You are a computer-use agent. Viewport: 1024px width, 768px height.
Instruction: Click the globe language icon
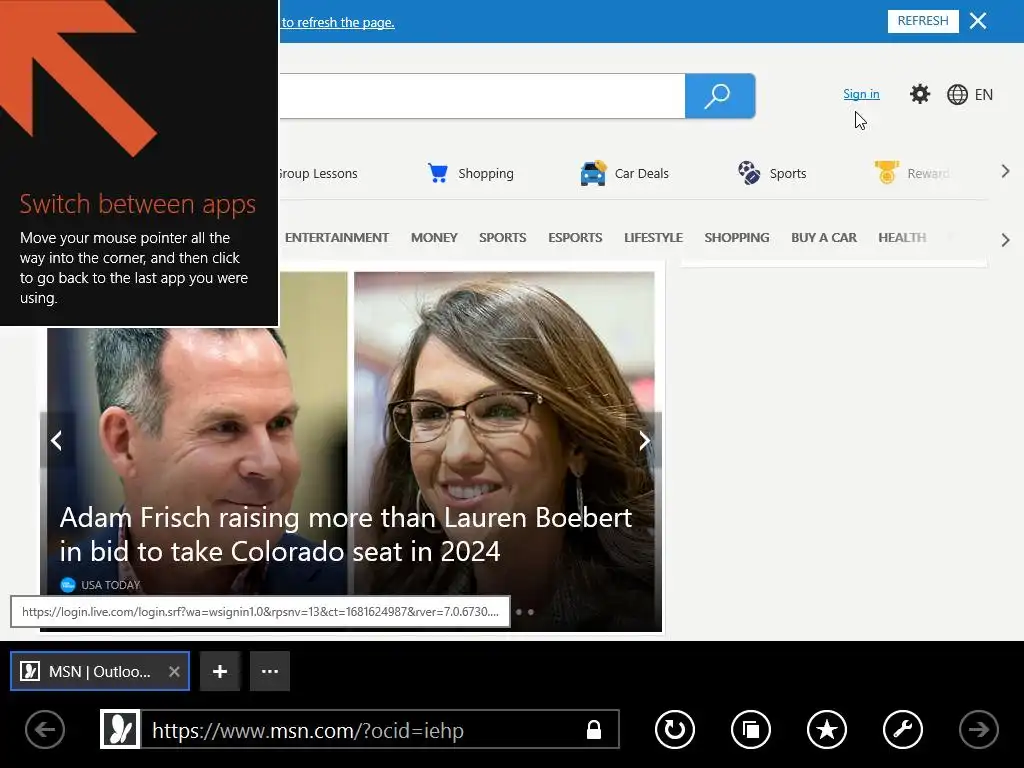[957, 95]
